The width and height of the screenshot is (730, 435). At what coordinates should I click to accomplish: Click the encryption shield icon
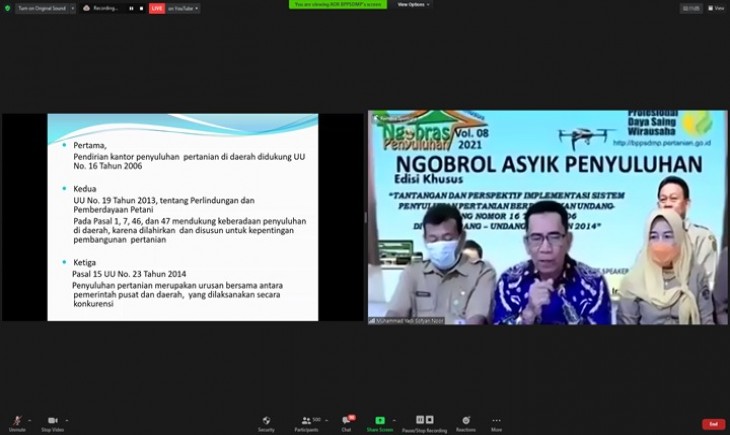coord(7,8)
